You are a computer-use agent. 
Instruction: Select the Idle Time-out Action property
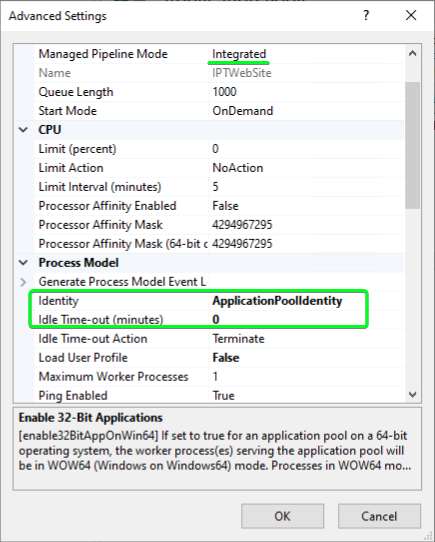93,339
